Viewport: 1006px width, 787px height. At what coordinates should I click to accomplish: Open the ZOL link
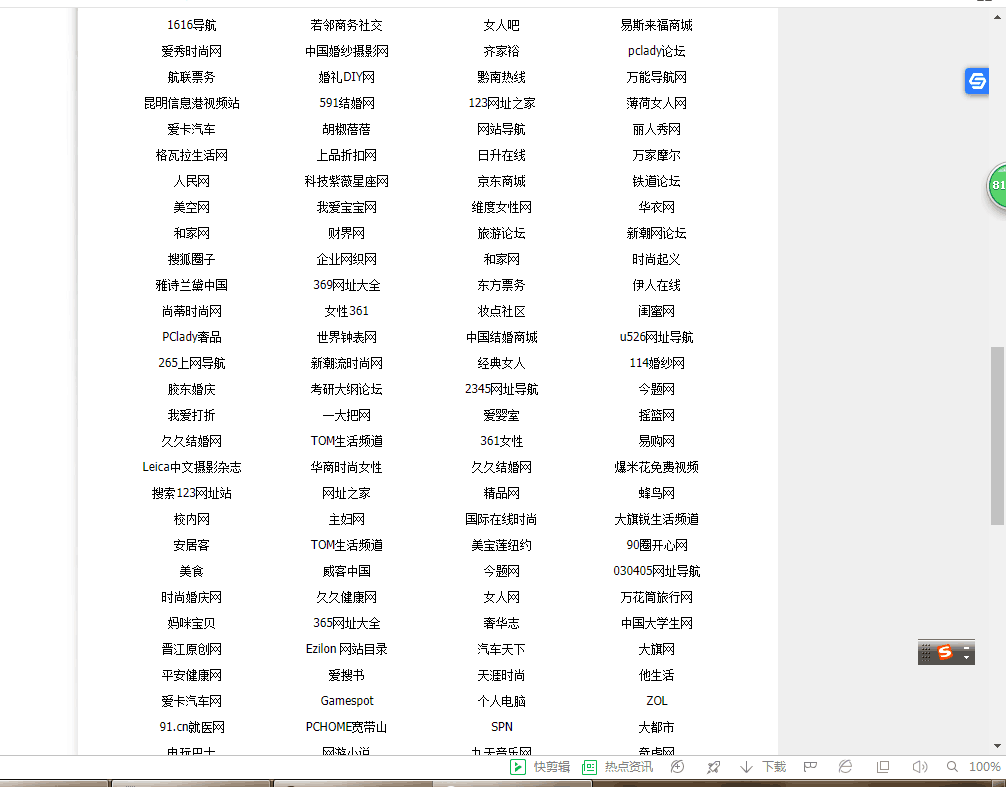(656, 701)
